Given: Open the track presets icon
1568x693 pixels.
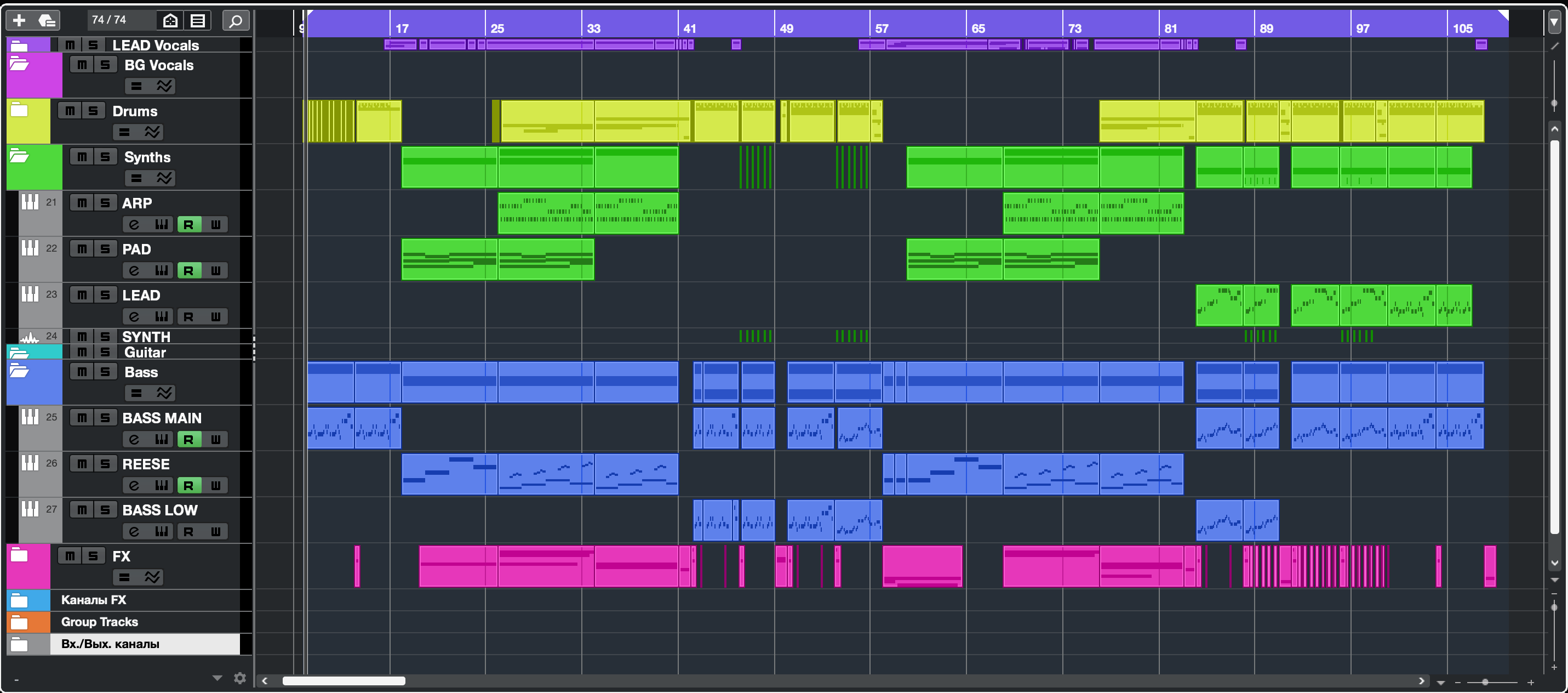Looking at the screenshot, I should [x=47, y=20].
